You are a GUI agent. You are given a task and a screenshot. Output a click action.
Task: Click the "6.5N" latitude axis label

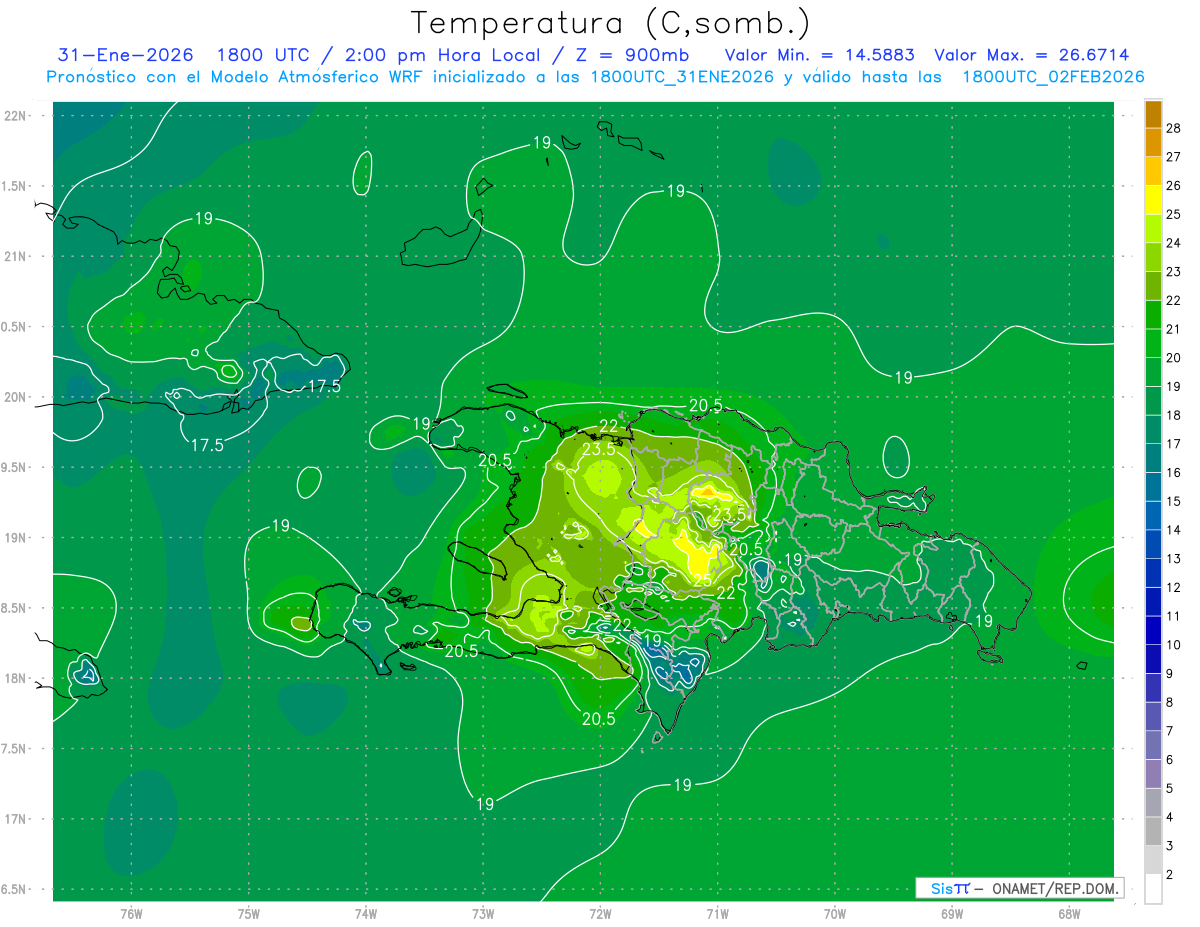(14, 889)
